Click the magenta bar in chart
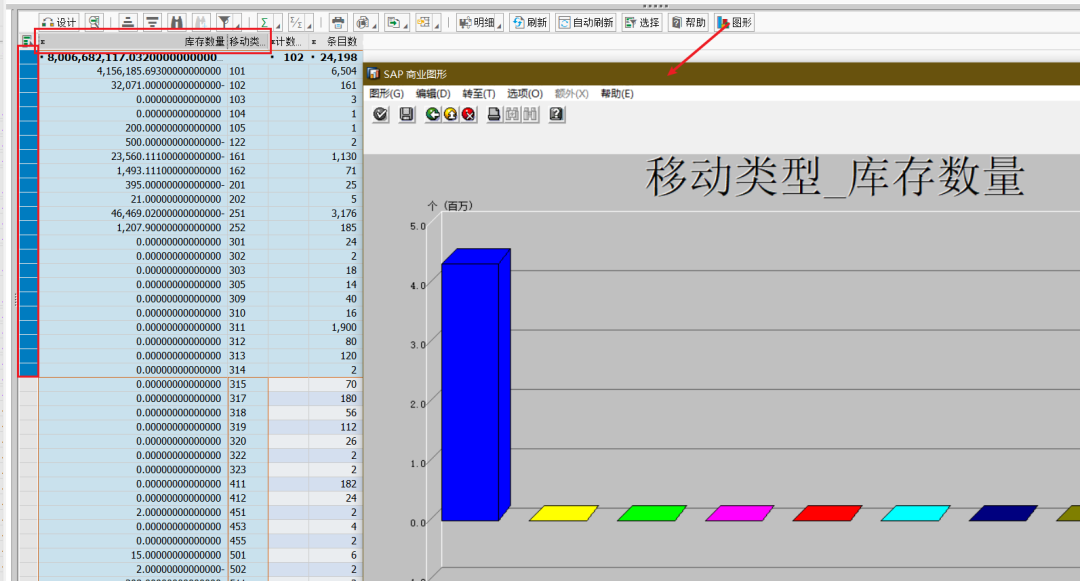This screenshot has height=581, width=1080. (740, 513)
